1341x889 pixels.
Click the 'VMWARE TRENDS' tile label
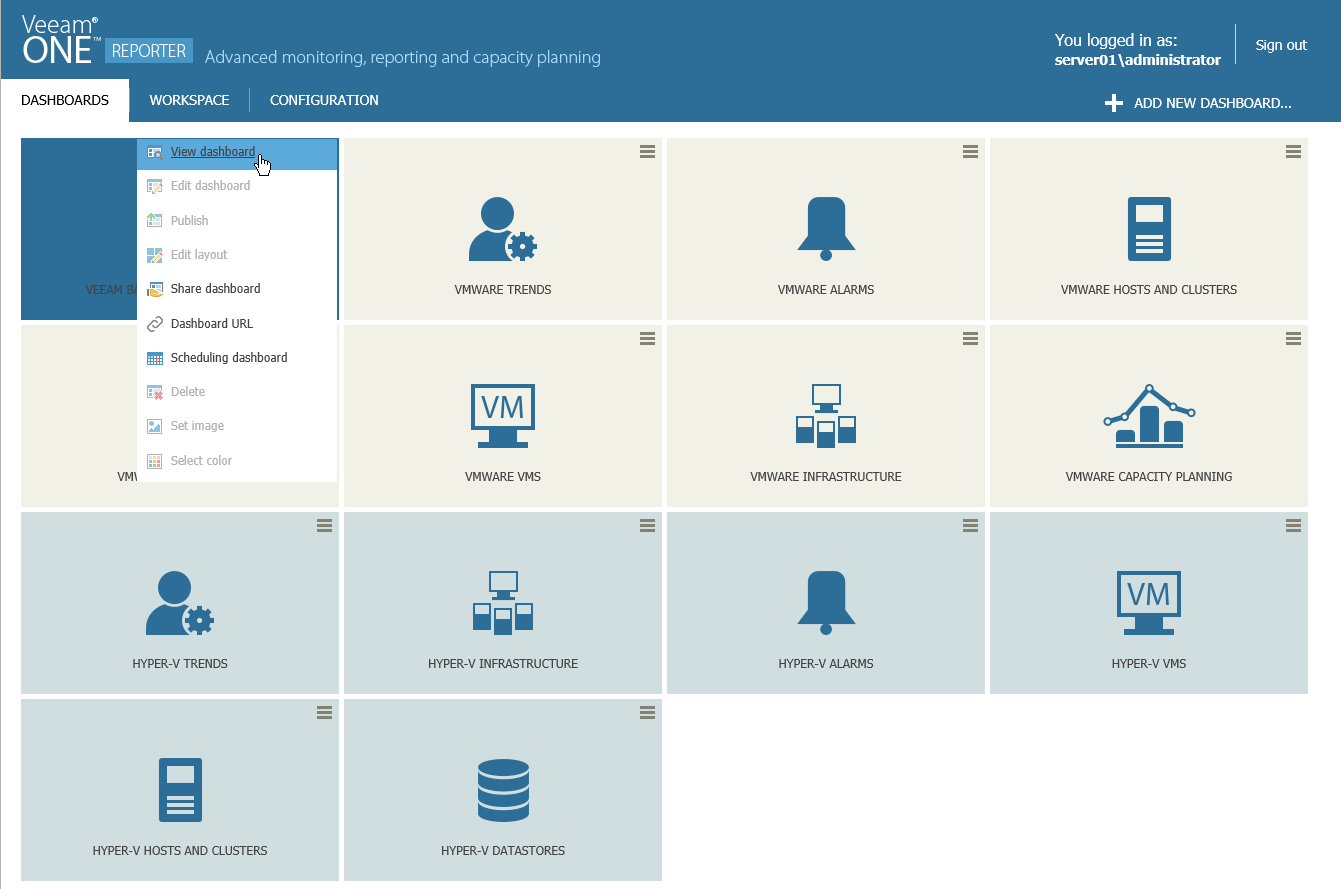coord(503,290)
